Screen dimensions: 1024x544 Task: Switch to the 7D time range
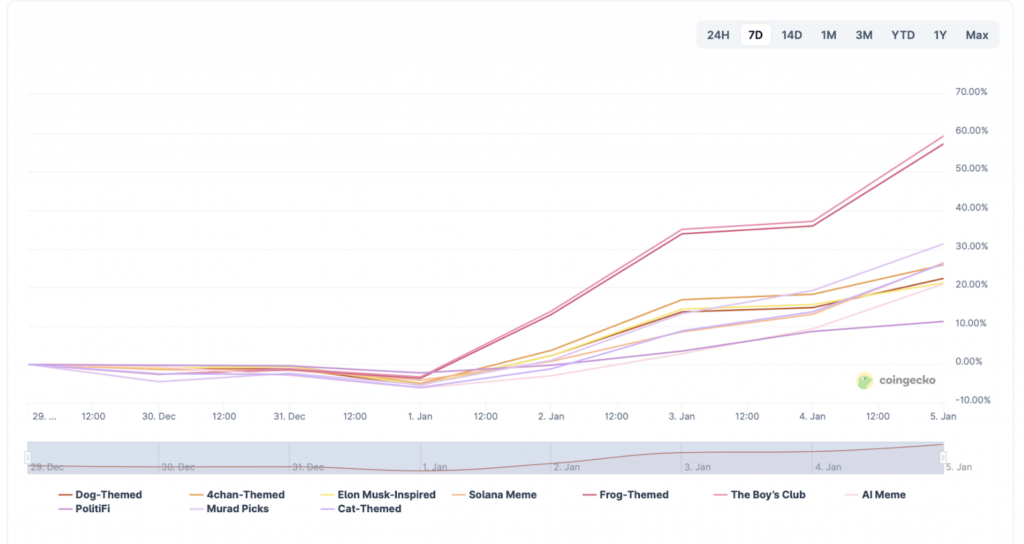[x=755, y=35]
